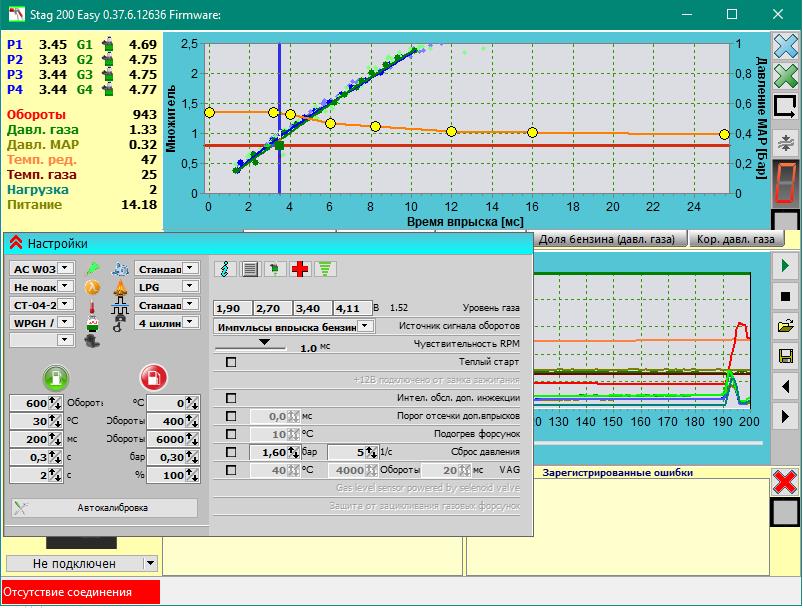The width and height of the screenshot is (803, 608).
Task: Click the Чувствительность RPM slider handle
Action: click(x=264, y=342)
